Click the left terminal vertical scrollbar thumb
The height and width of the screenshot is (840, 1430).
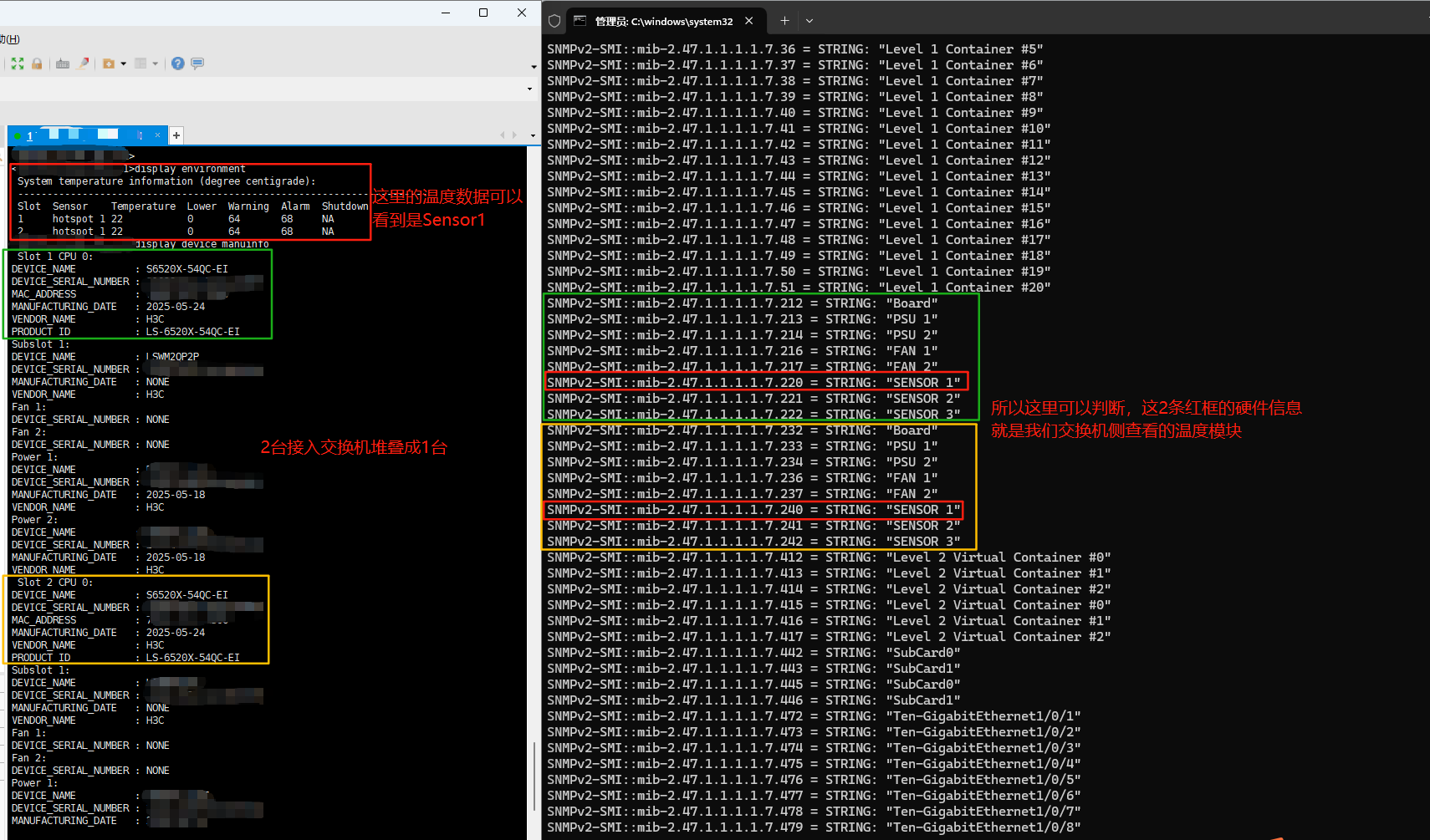click(x=534, y=776)
